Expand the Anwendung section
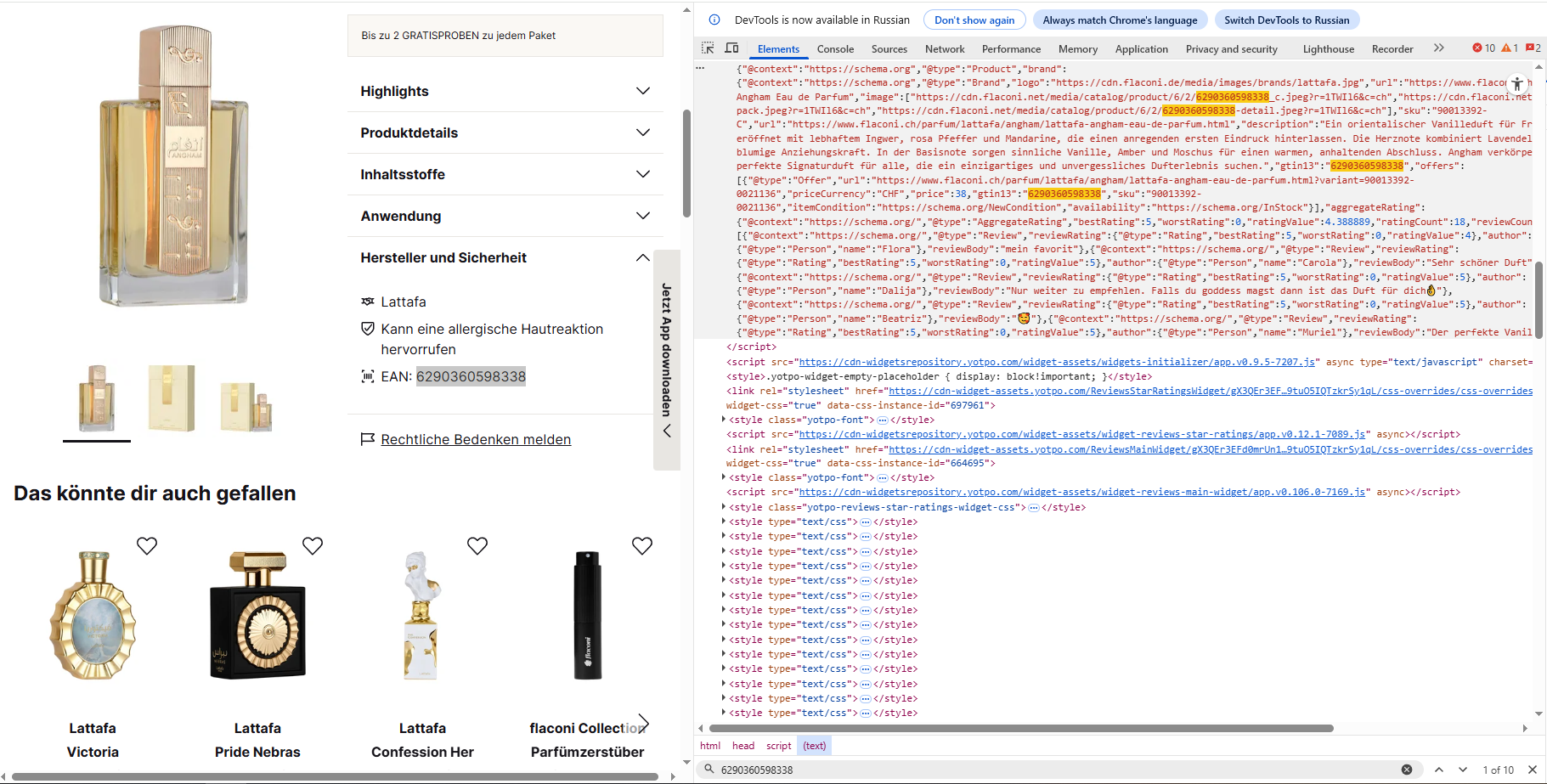 coord(505,216)
